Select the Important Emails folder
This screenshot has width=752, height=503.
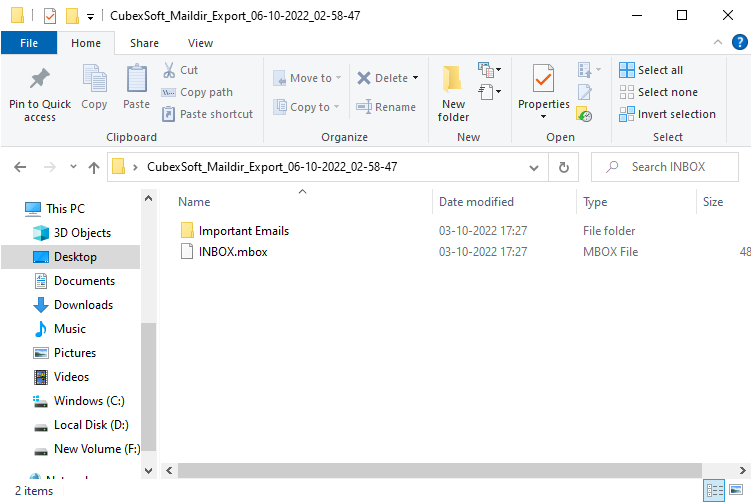tap(235, 231)
